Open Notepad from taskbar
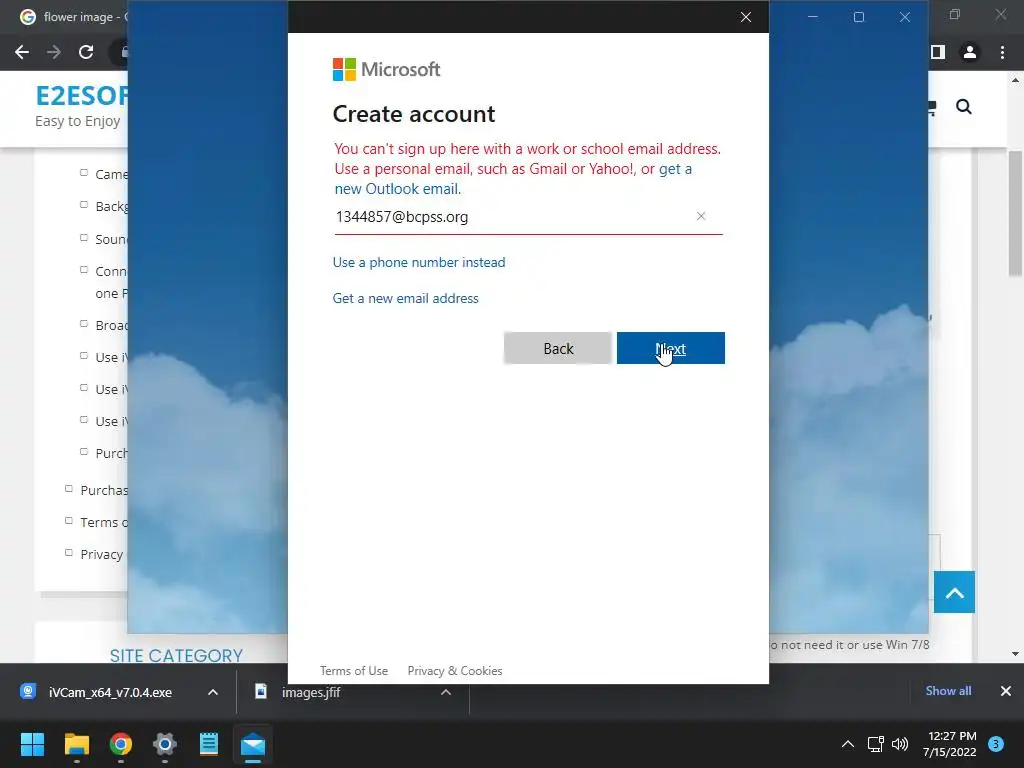 pyautogui.click(x=209, y=744)
